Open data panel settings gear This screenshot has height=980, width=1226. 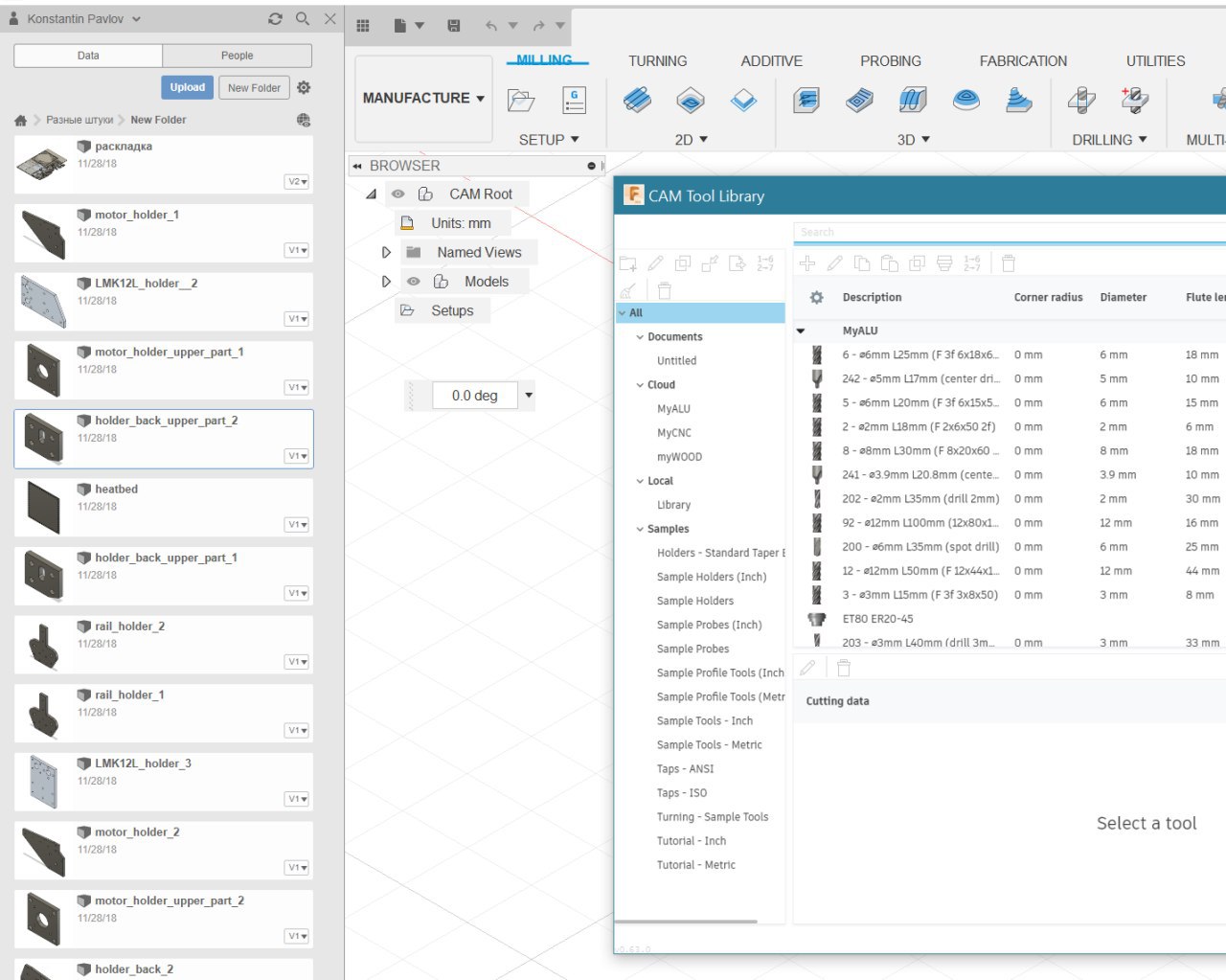click(304, 87)
